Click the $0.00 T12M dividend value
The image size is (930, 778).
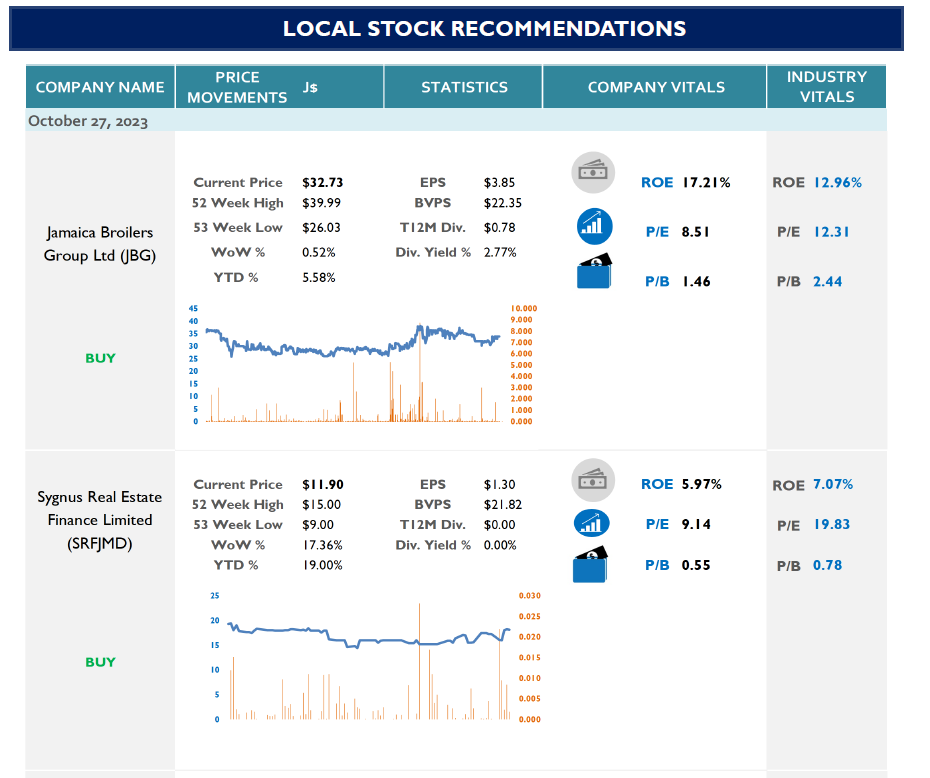click(499, 525)
